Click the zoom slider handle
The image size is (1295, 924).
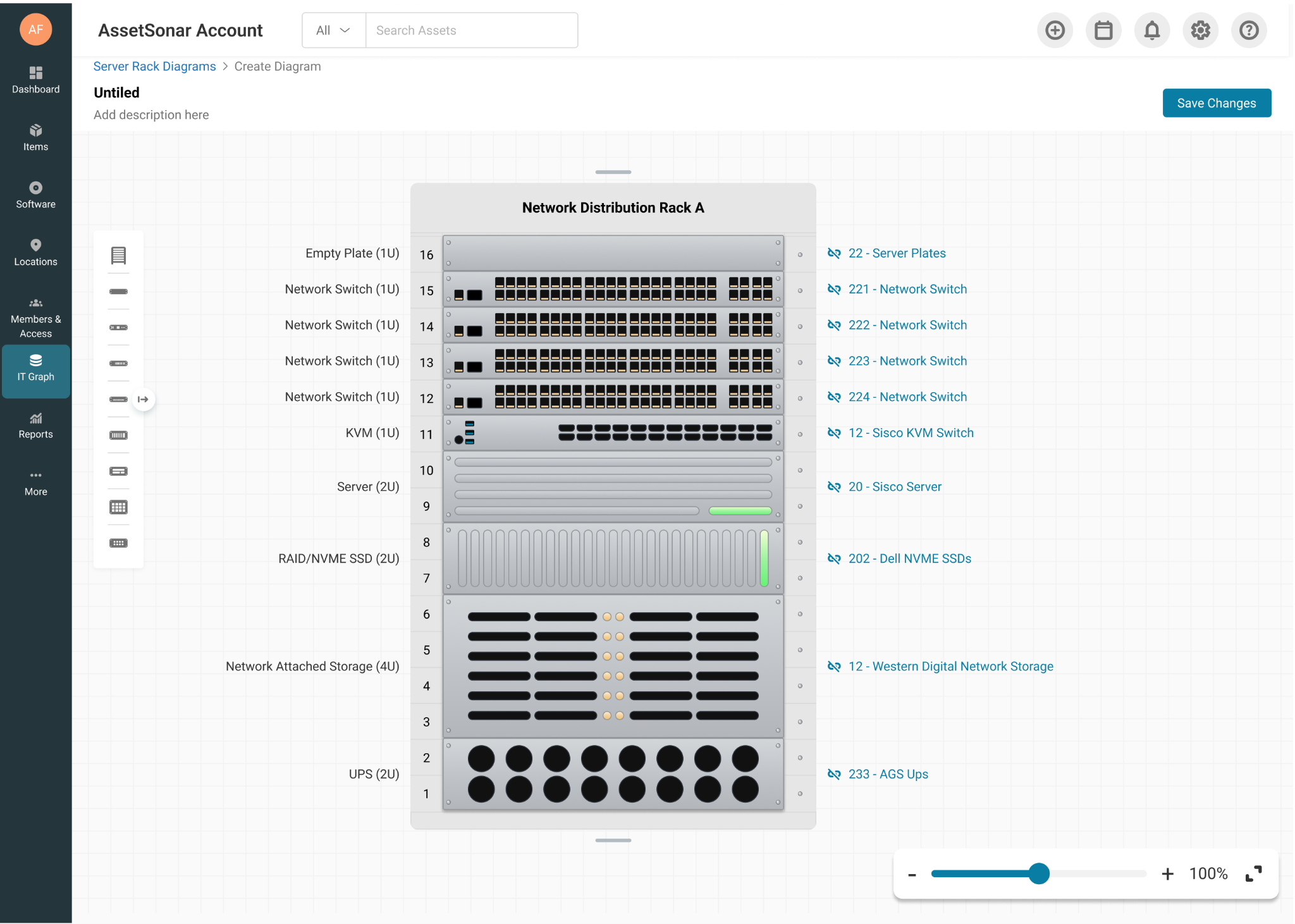click(x=1038, y=873)
